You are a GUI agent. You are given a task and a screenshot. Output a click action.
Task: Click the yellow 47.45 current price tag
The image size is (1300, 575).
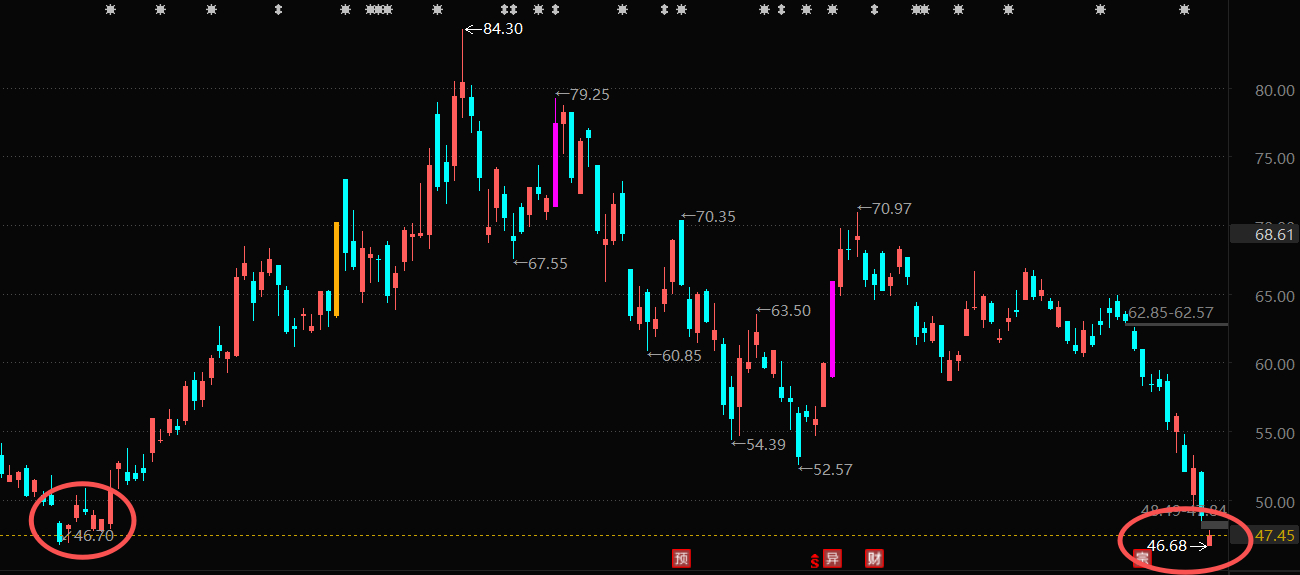(1275, 536)
